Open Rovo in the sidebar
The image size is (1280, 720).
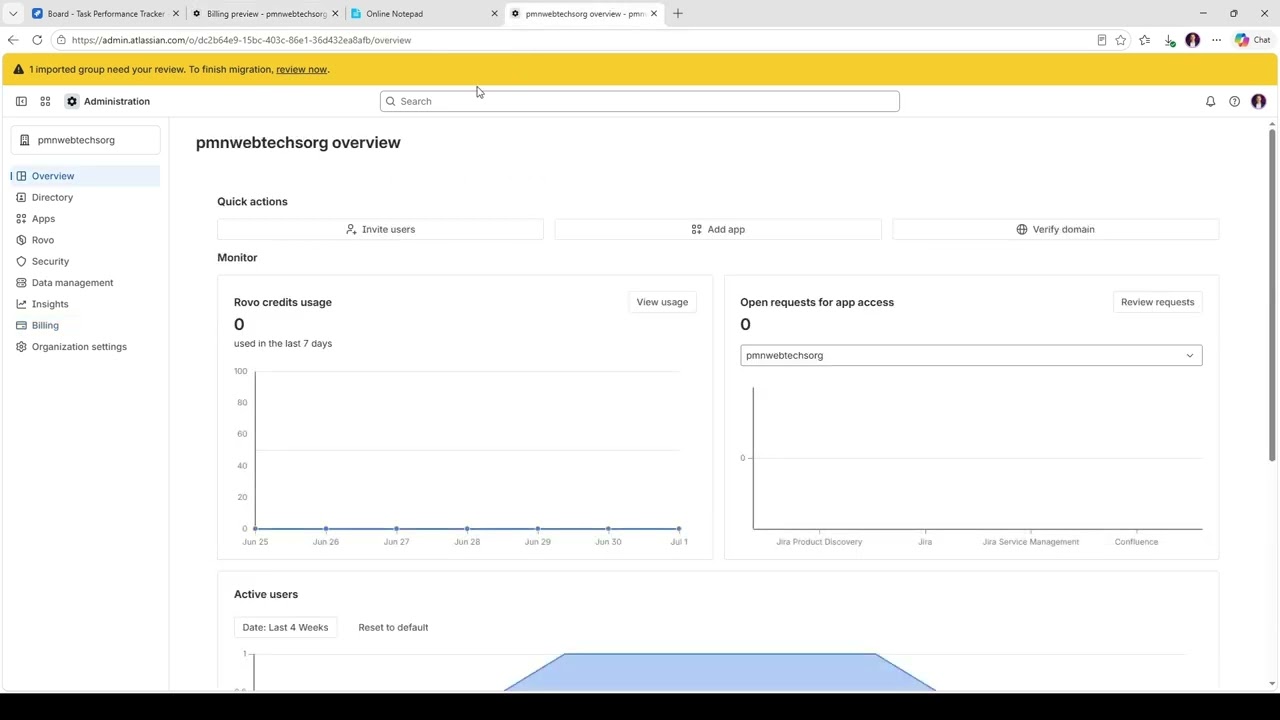[85, 240]
